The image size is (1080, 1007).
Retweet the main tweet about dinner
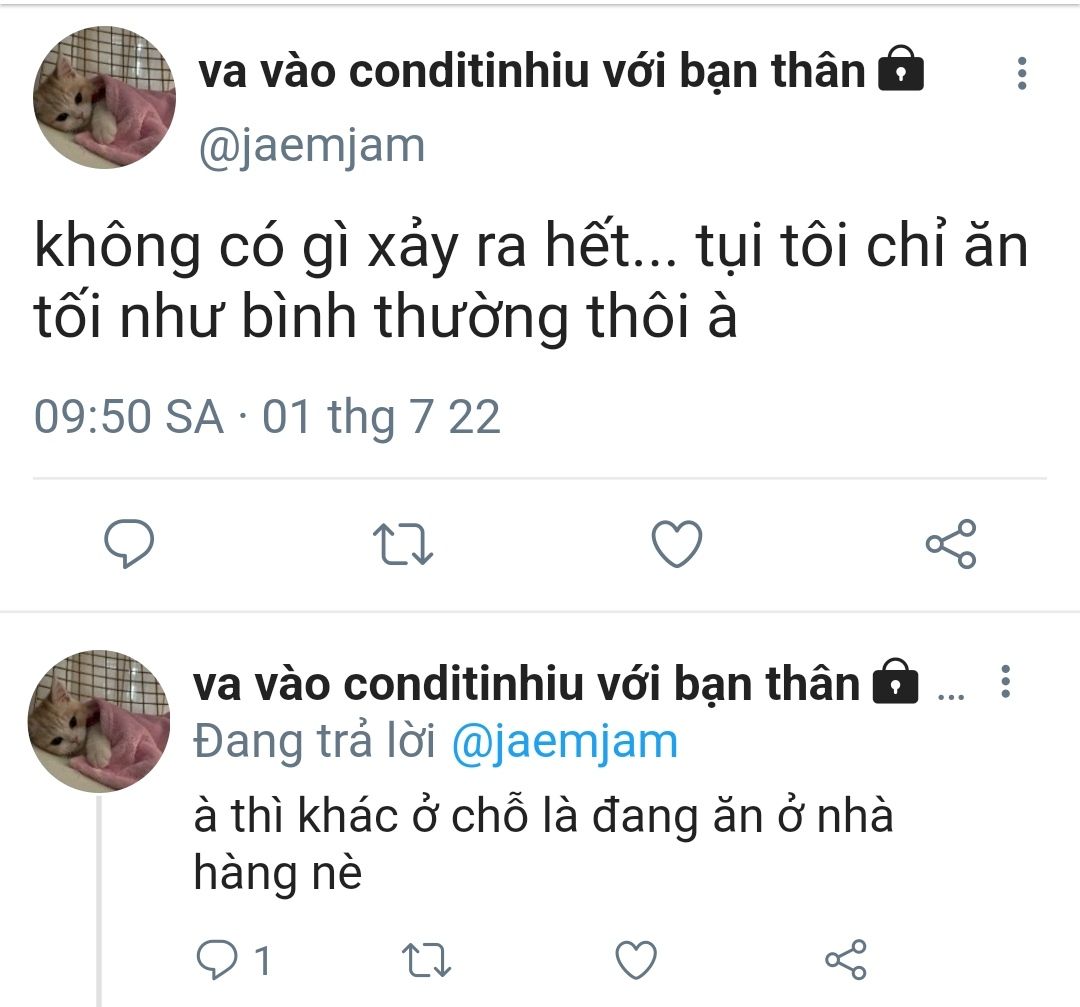403,544
